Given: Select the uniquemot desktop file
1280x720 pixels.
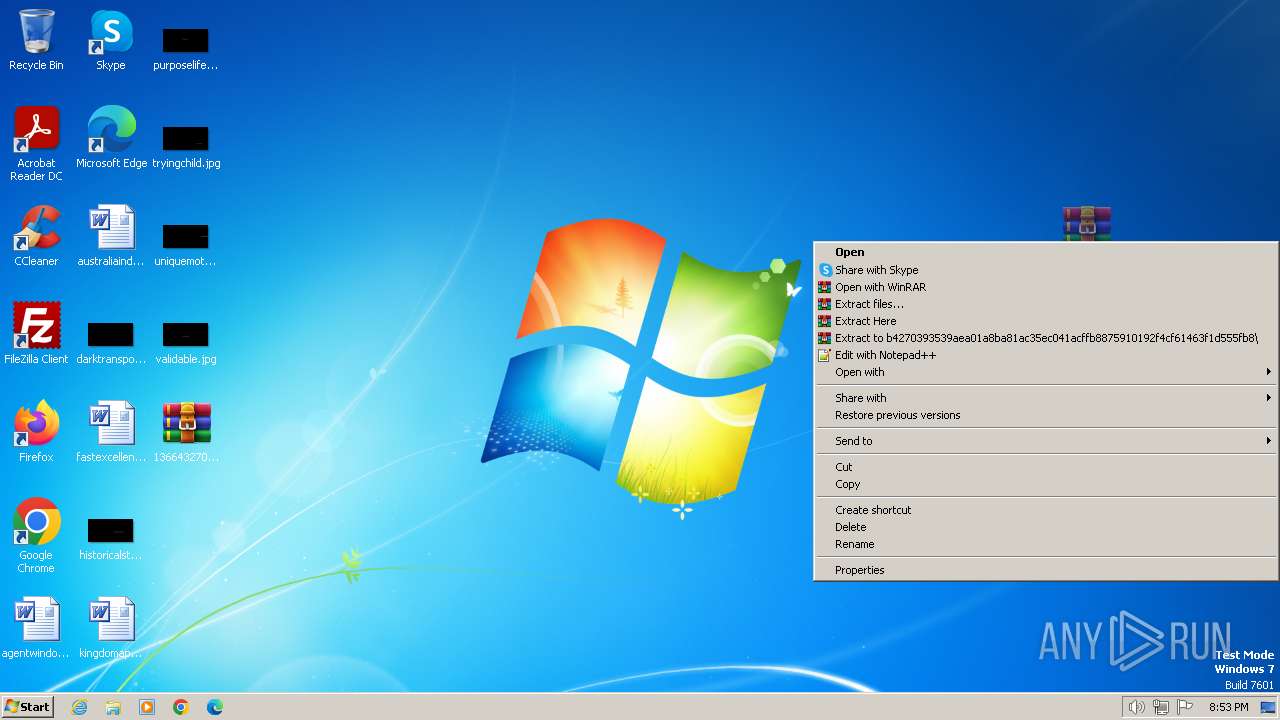Looking at the screenshot, I should click(185, 244).
